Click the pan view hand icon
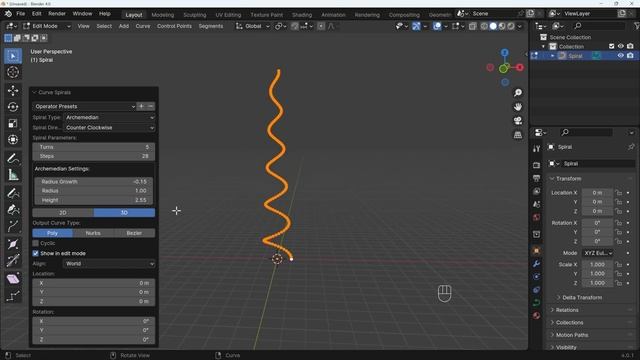This screenshot has height=360, width=640. click(518, 107)
